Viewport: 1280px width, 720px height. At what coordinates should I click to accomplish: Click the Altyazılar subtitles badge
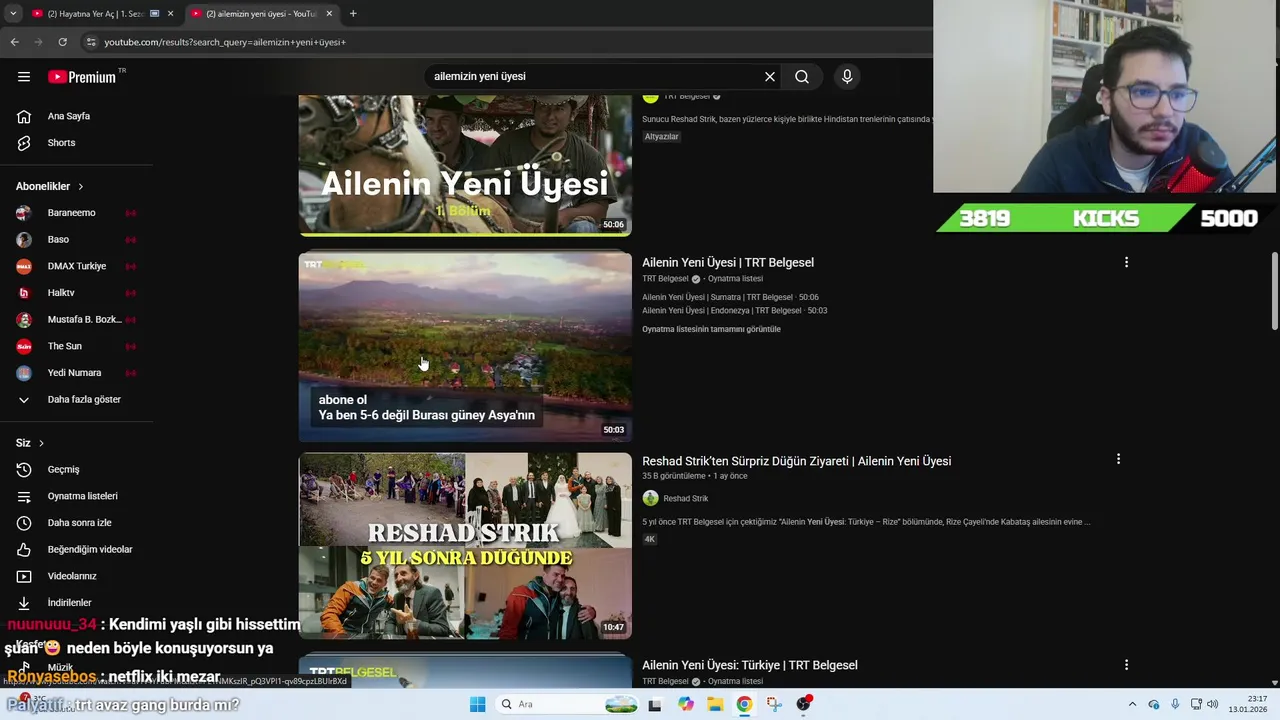[661, 136]
